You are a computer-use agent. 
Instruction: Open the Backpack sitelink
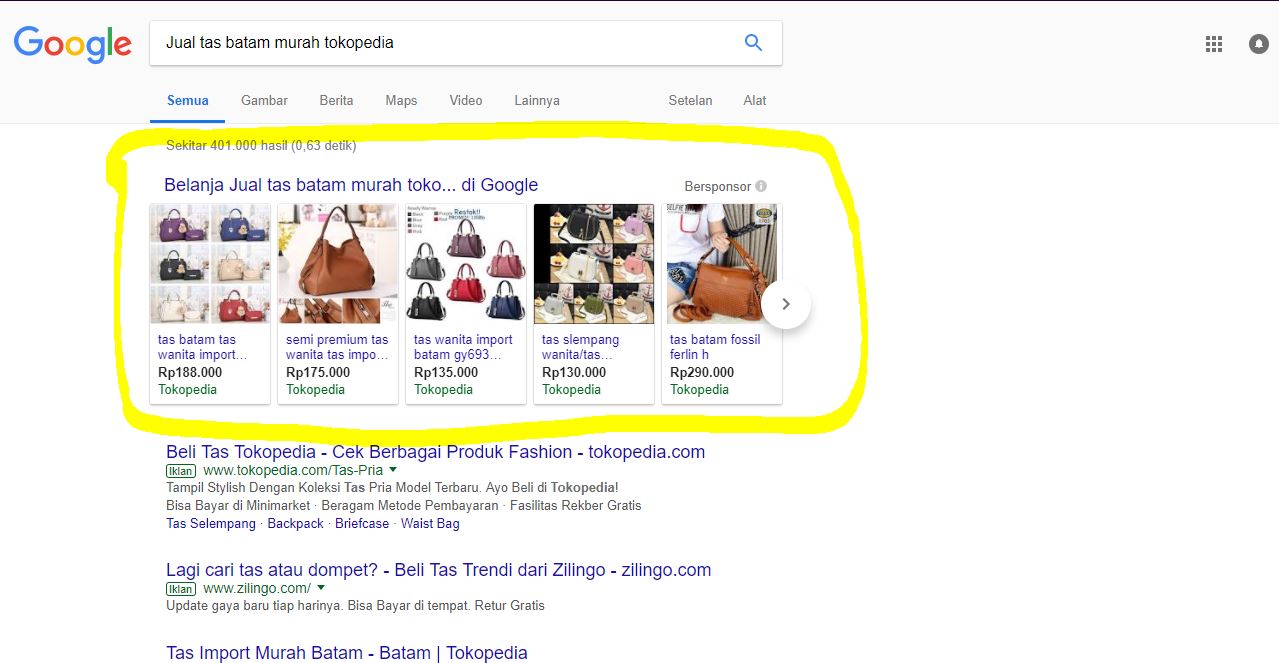296,524
